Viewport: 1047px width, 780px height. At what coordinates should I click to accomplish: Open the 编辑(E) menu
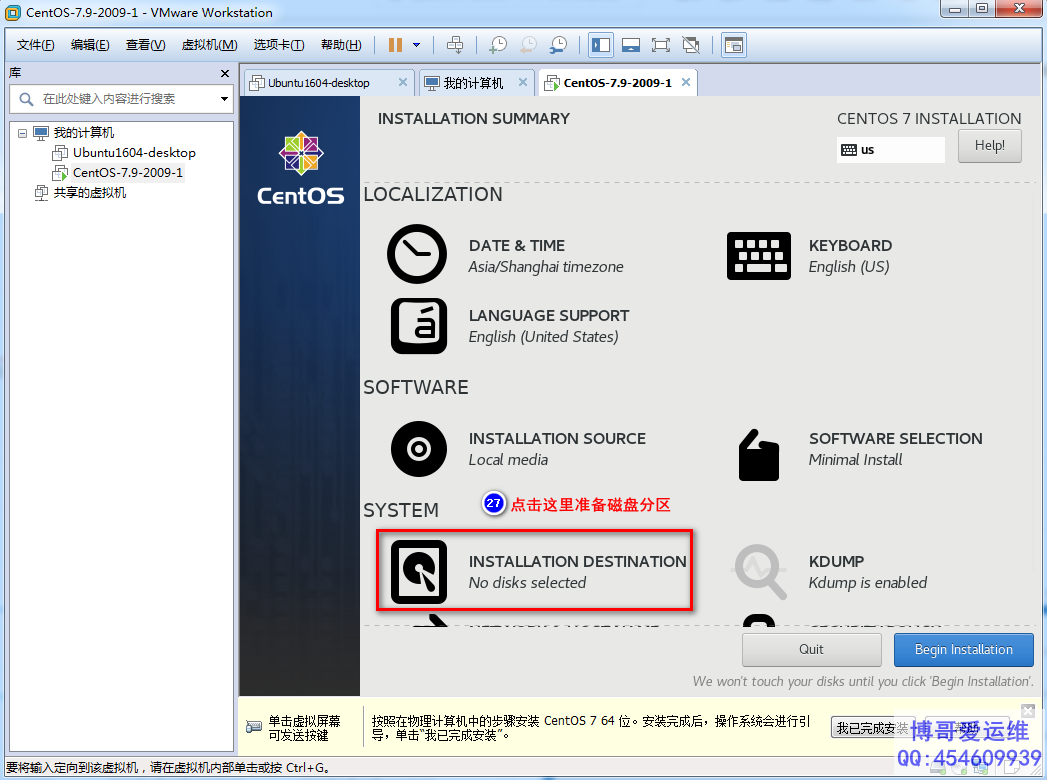[x=90, y=45]
